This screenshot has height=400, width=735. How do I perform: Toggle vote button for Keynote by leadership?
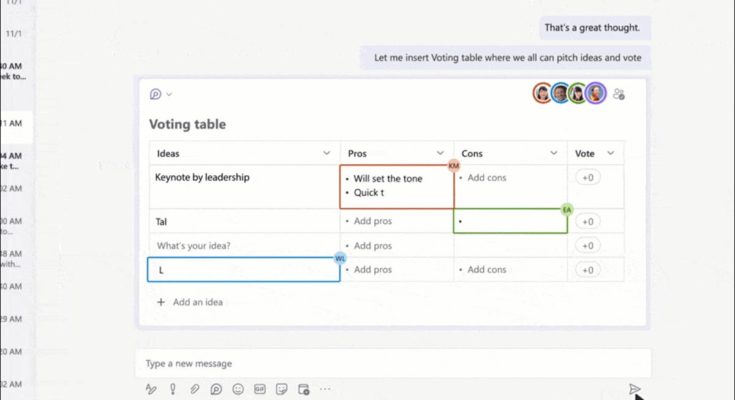[x=587, y=177]
